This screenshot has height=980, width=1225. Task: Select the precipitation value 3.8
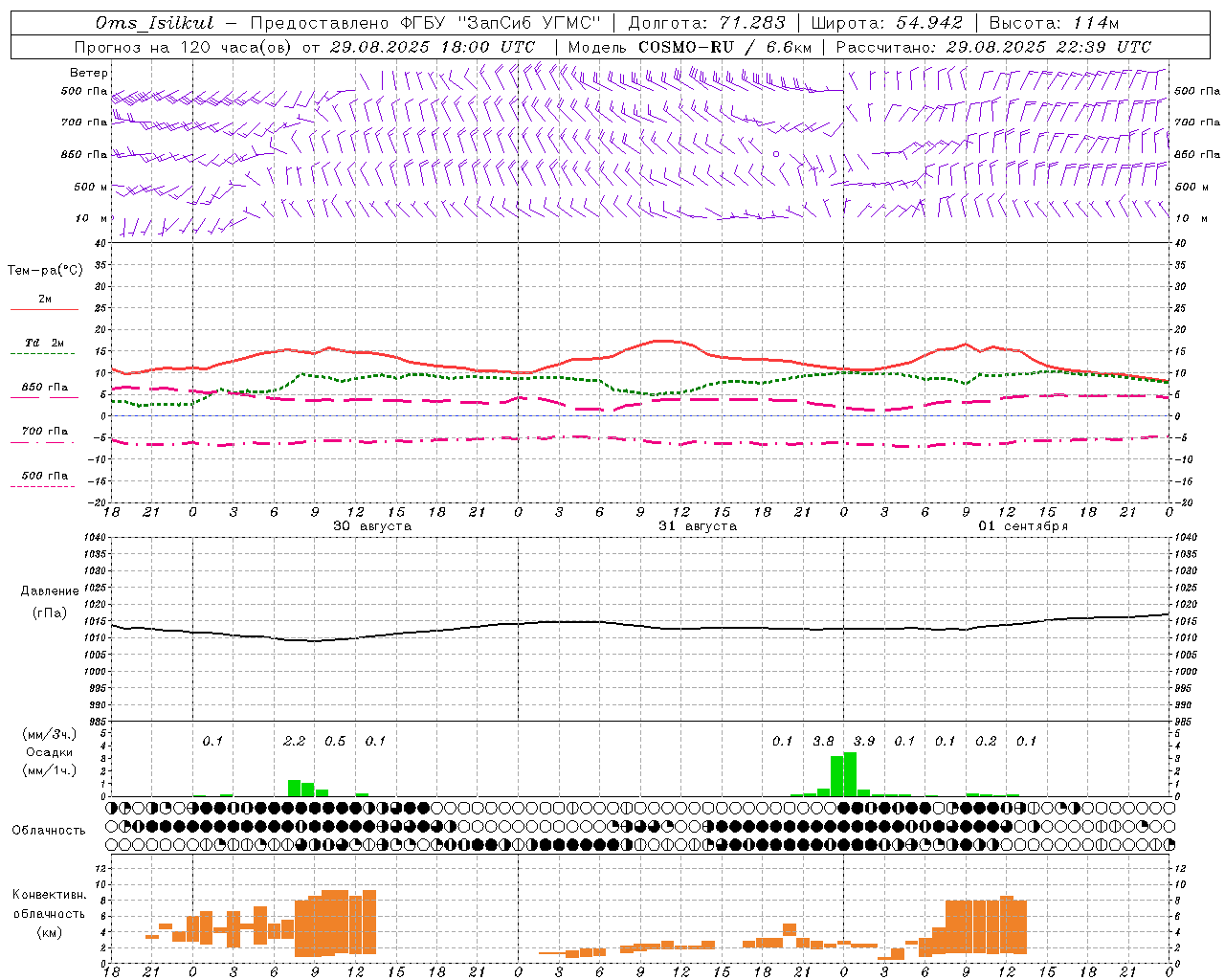click(x=823, y=742)
